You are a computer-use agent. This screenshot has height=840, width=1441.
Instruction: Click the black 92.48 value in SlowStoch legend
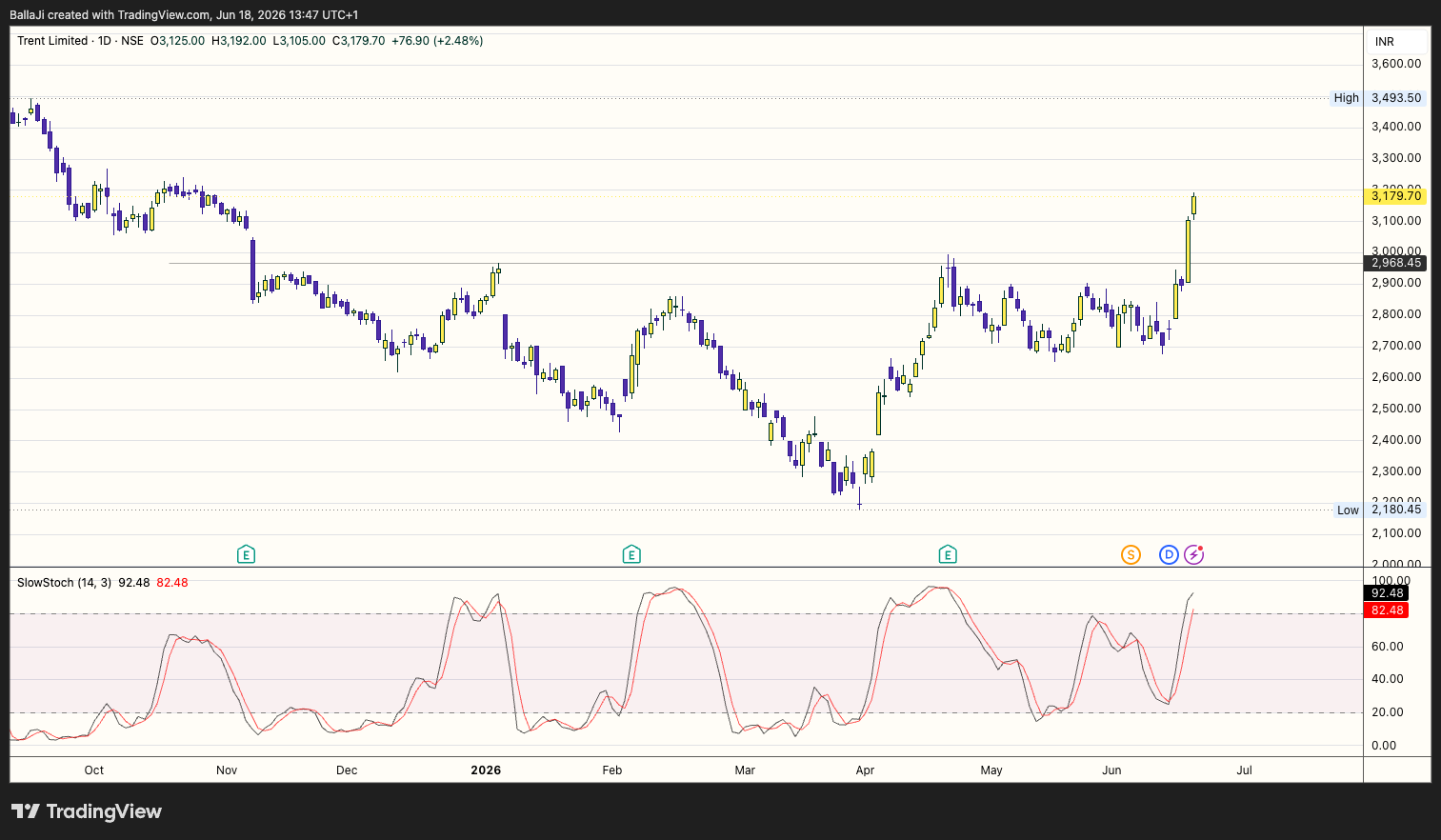coord(134,583)
